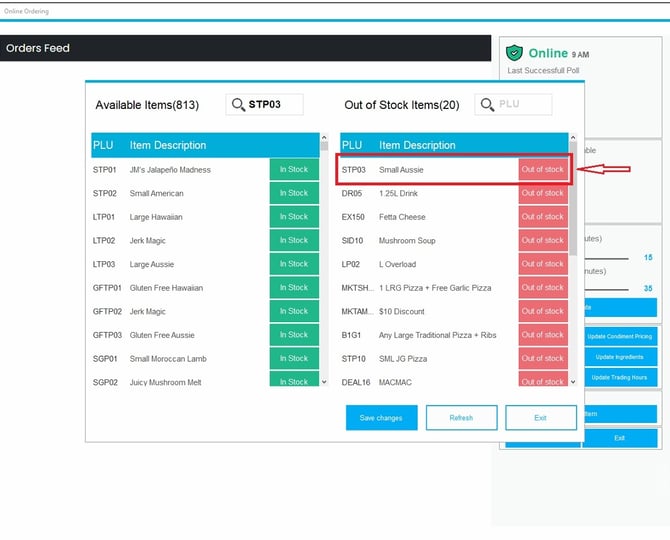Toggle In Stock for Large Hawaiian

tap(294, 217)
